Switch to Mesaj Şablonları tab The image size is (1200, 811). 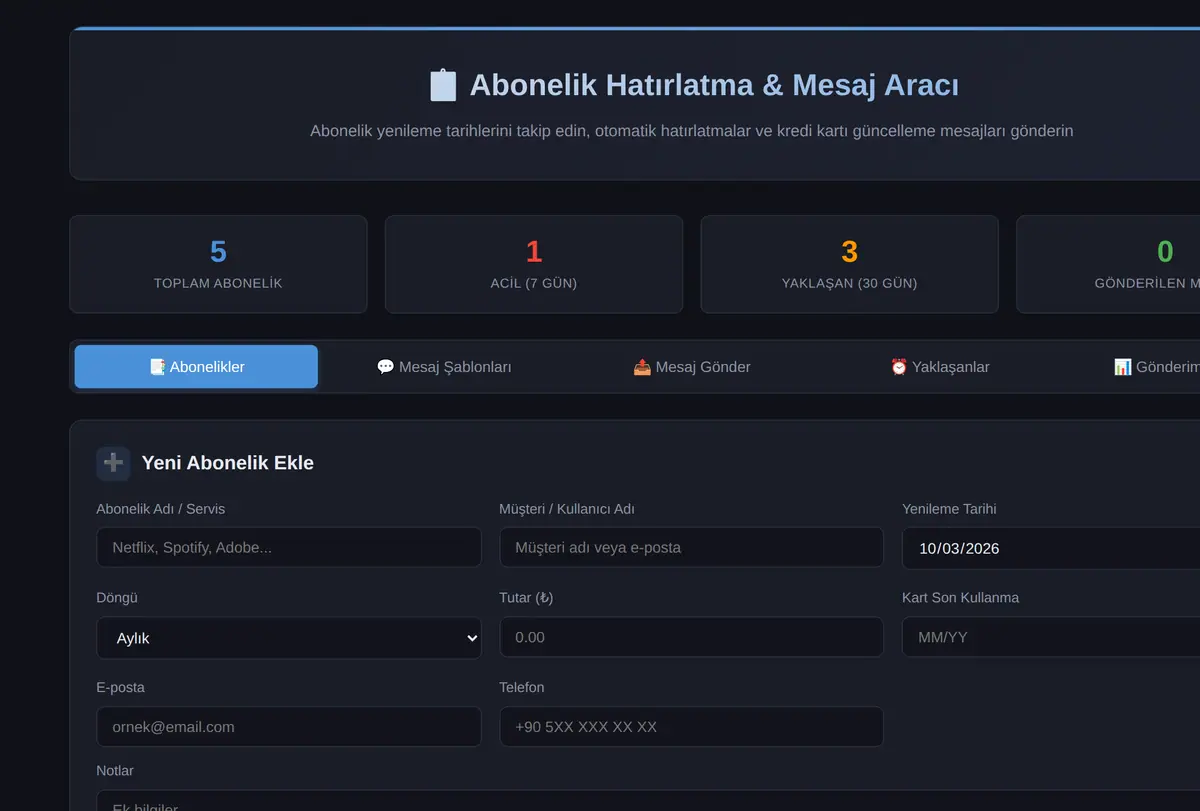point(444,367)
